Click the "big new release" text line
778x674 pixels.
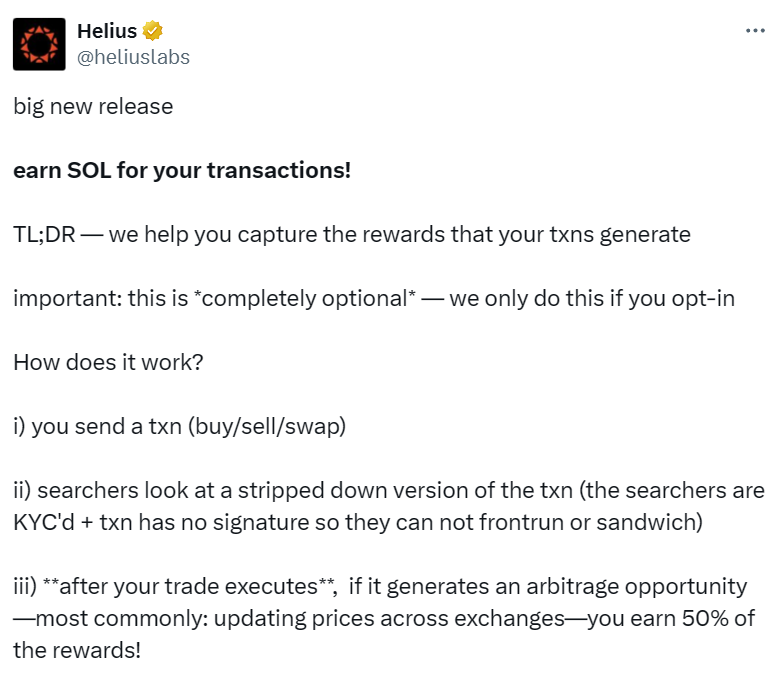pyautogui.click(x=93, y=106)
